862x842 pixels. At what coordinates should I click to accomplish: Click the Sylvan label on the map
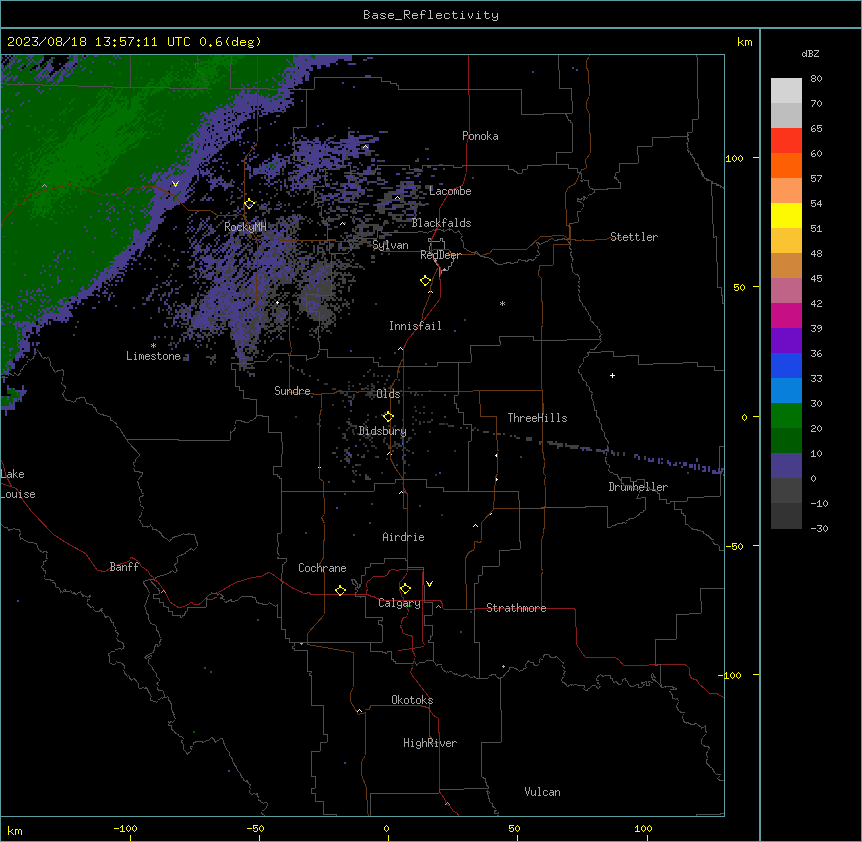point(390,245)
